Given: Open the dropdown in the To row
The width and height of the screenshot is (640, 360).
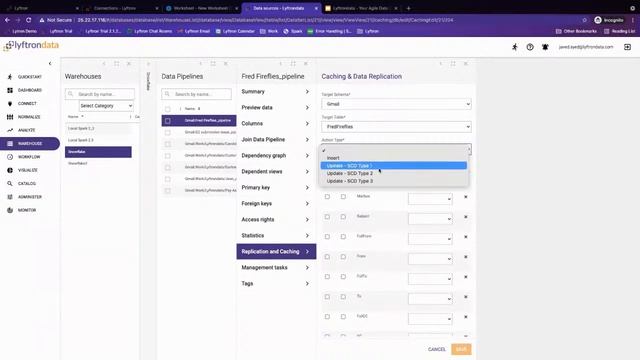Looking at the screenshot, I should click(430, 299).
